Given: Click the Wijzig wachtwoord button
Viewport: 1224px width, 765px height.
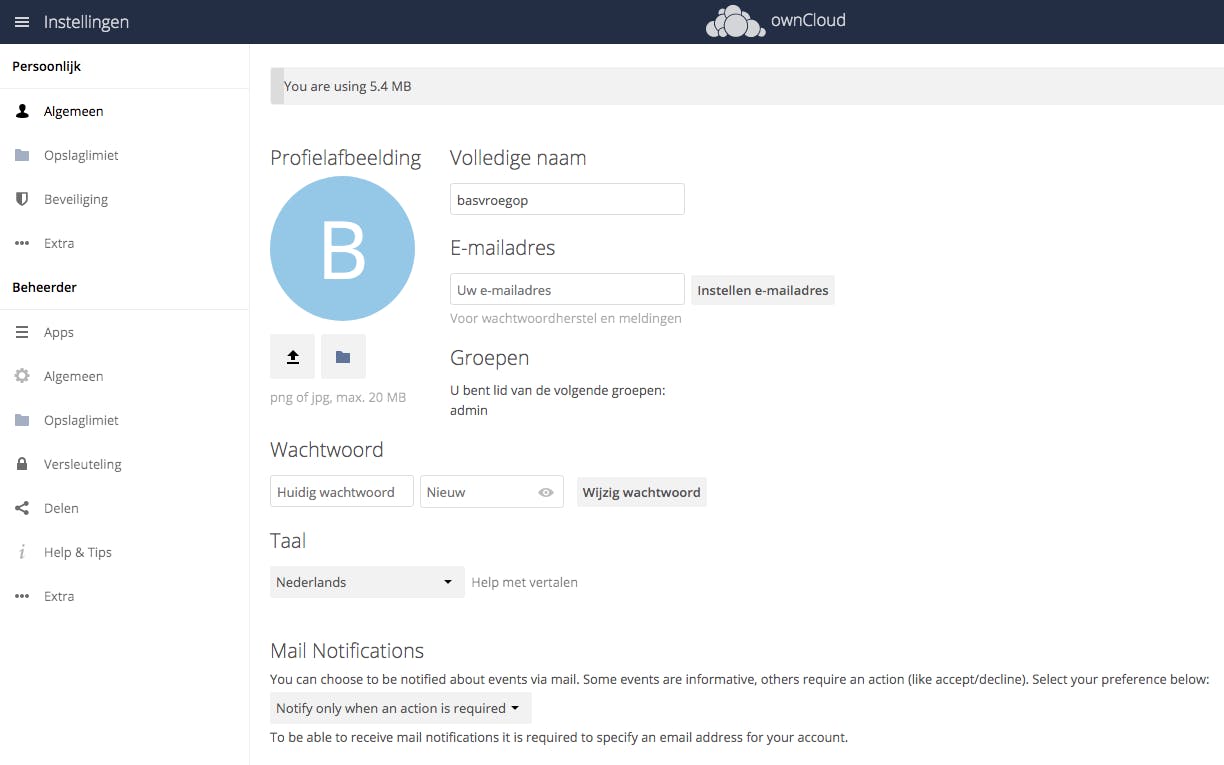Looking at the screenshot, I should (642, 492).
